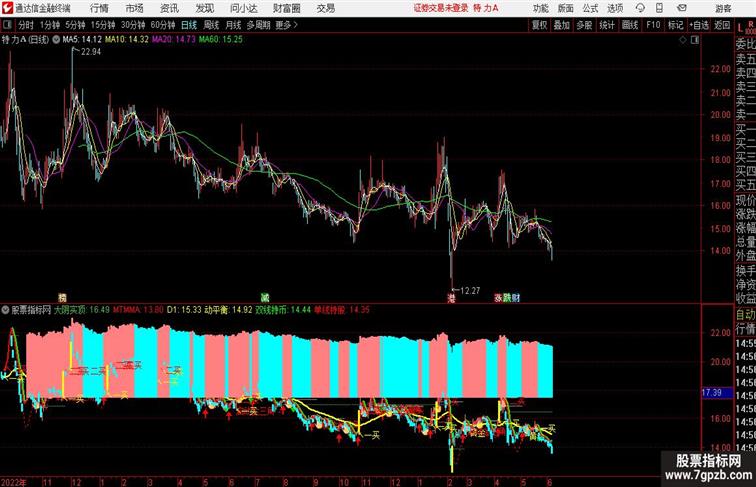Click the 榜 info marker on chart
This screenshot has height=487, width=756.
[62, 298]
